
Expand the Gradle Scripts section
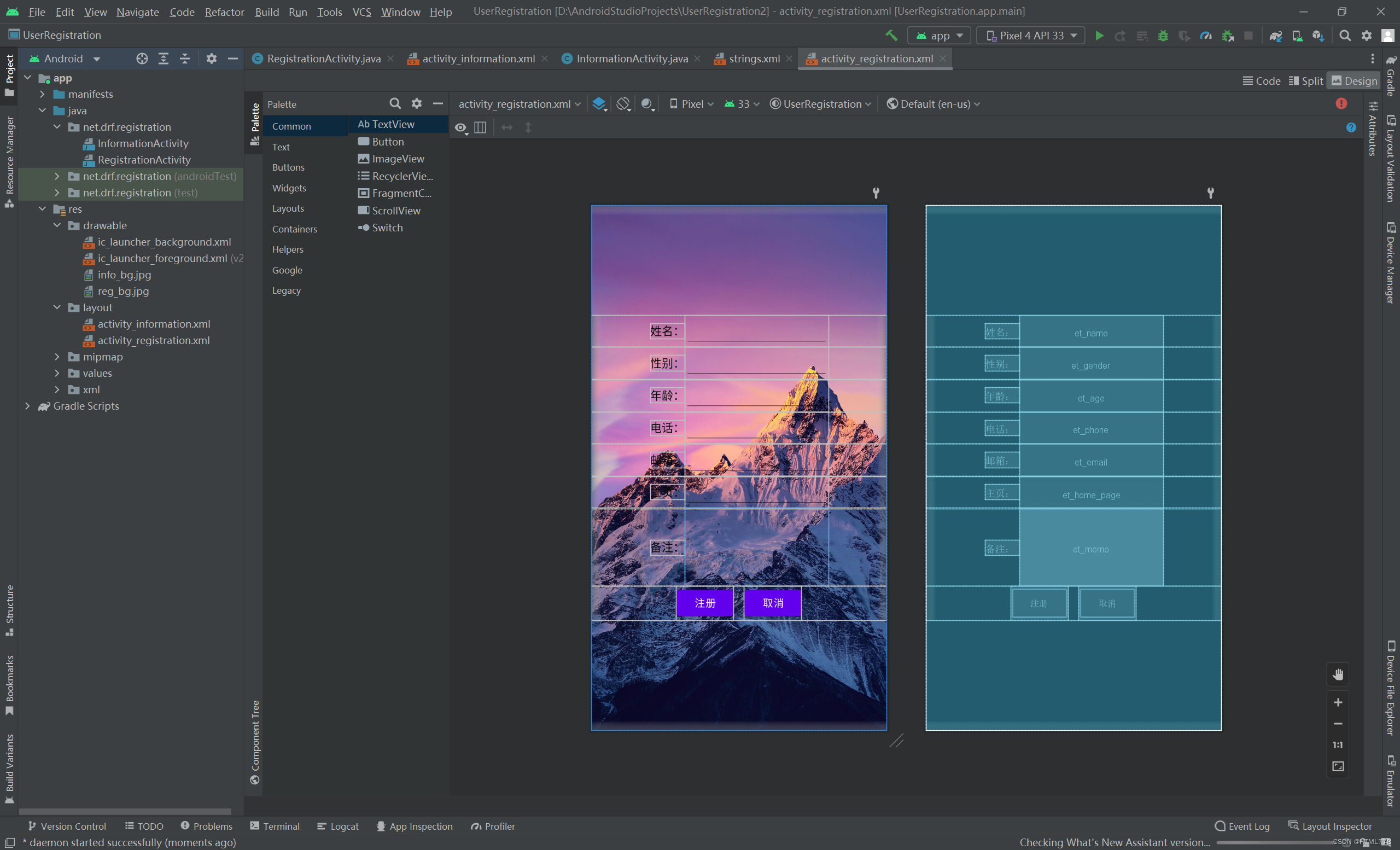[x=27, y=405]
